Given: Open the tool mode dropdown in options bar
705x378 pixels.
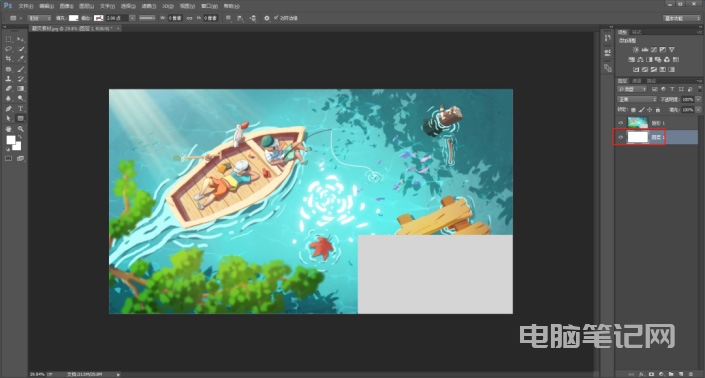Looking at the screenshot, I should pyautogui.click(x=40, y=18).
